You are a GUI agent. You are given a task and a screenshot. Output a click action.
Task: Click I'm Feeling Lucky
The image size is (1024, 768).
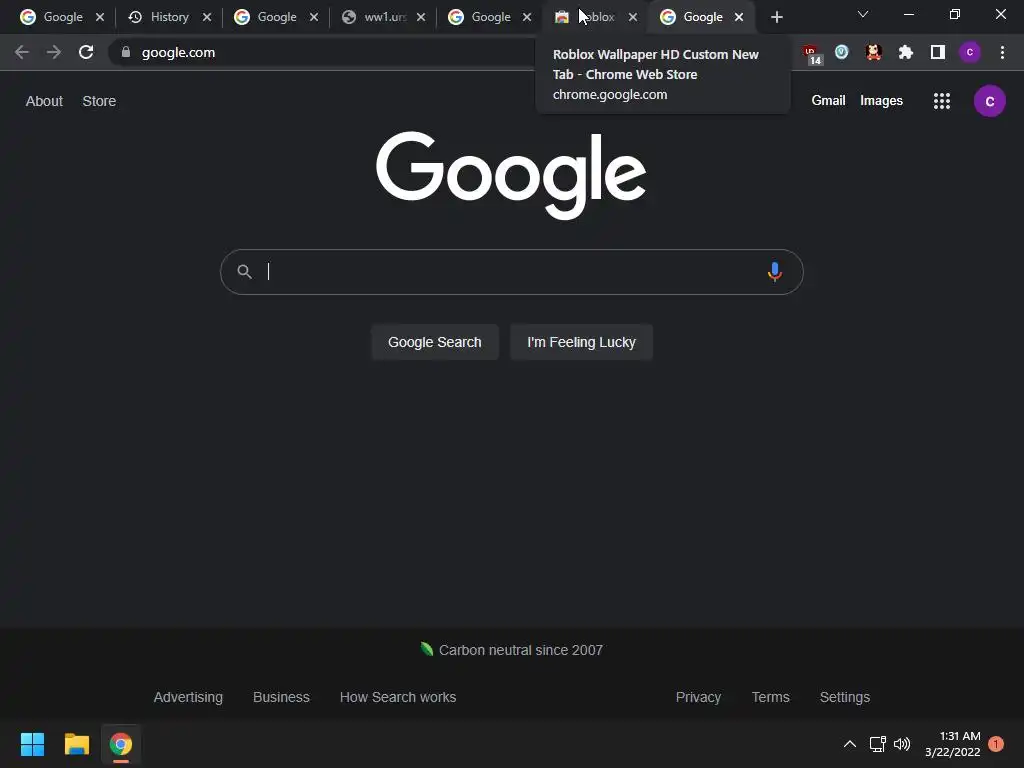[581, 342]
